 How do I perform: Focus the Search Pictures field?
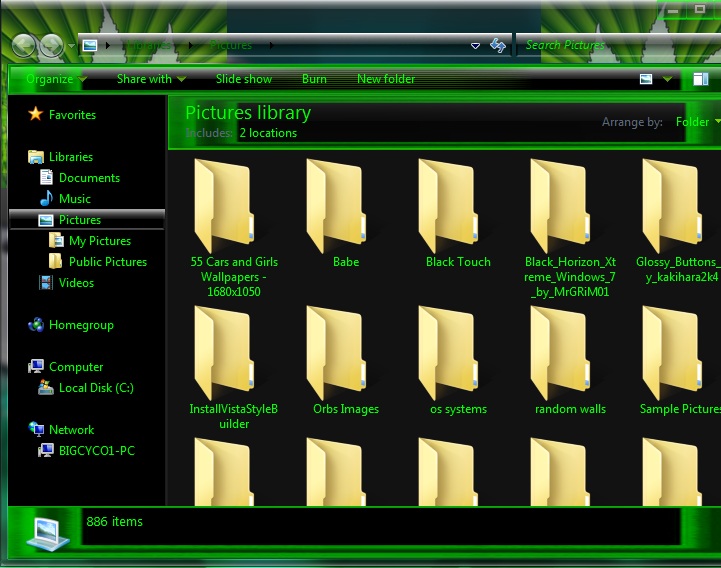[618, 45]
